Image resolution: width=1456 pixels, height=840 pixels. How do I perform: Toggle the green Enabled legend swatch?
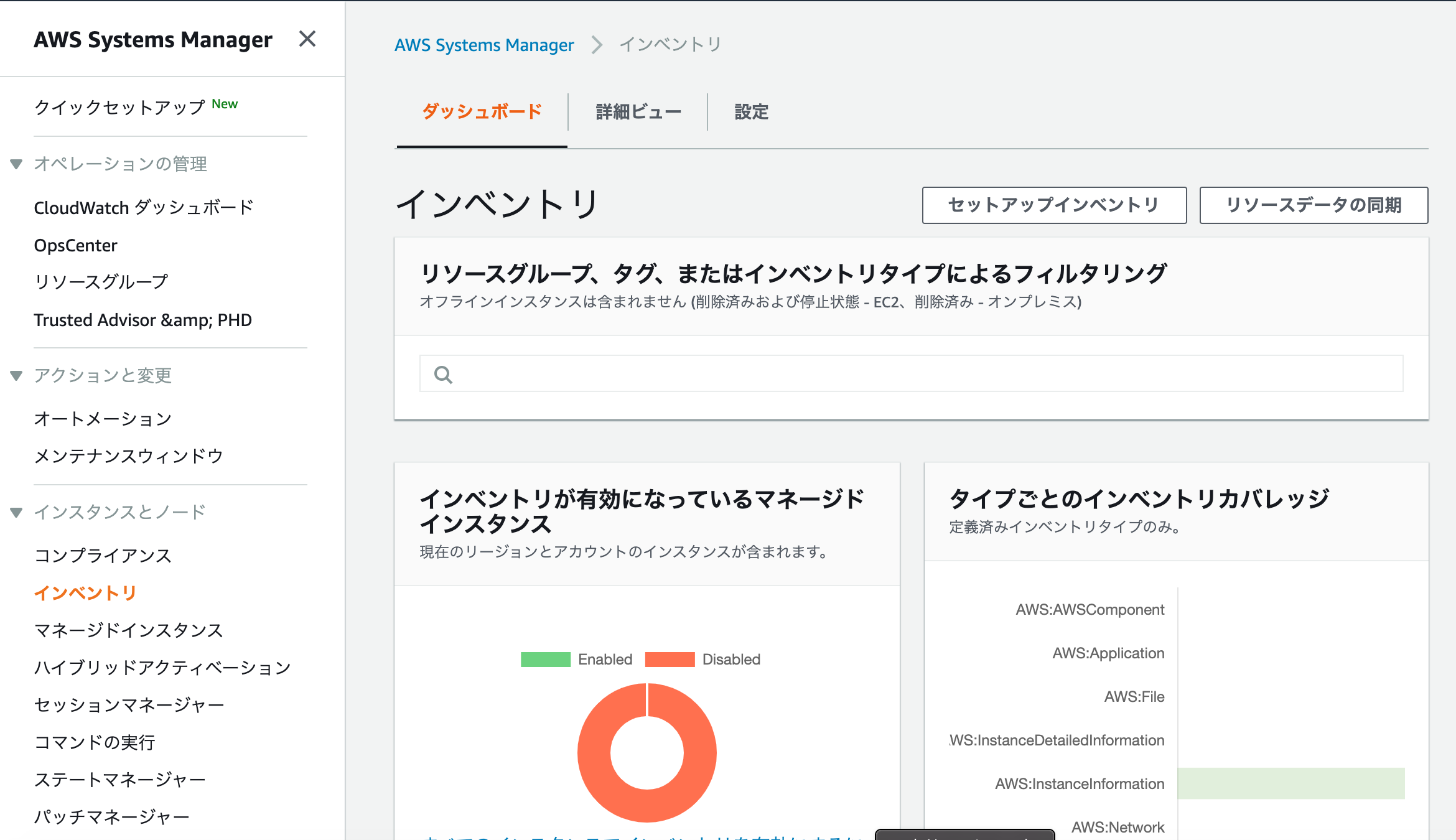coord(546,660)
